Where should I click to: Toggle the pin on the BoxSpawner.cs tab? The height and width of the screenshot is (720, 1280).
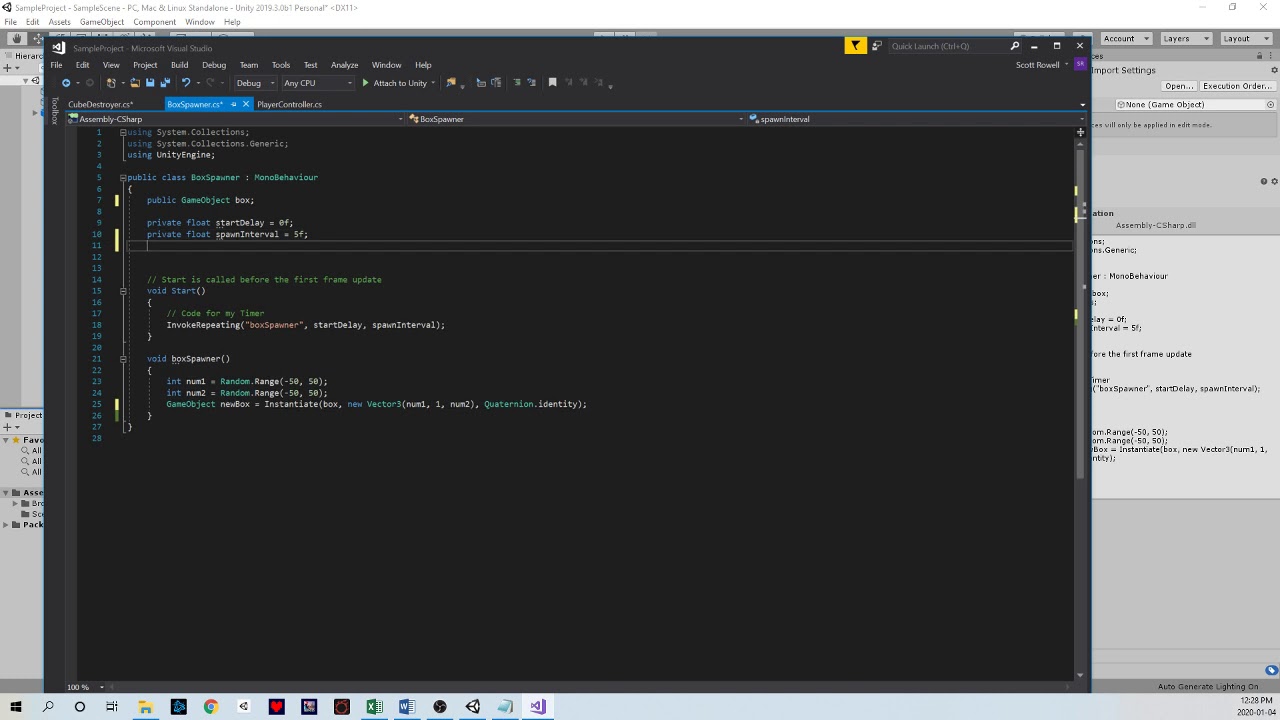click(233, 104)
